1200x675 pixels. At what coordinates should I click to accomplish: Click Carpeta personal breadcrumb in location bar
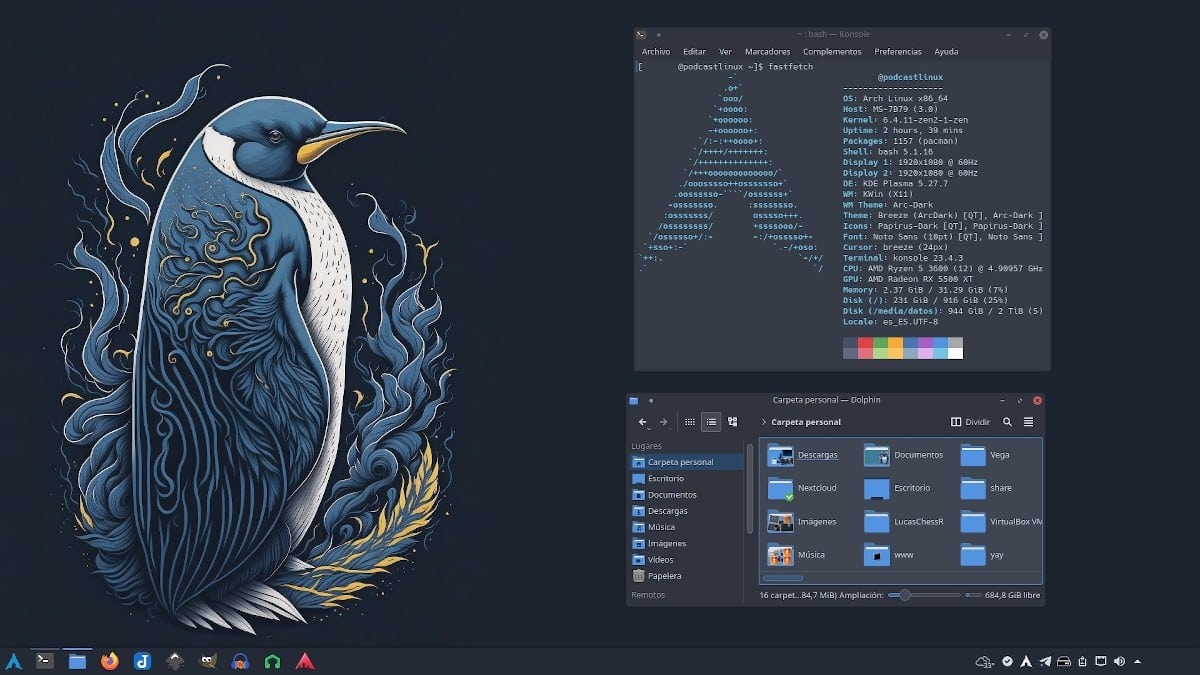[806, 422]
